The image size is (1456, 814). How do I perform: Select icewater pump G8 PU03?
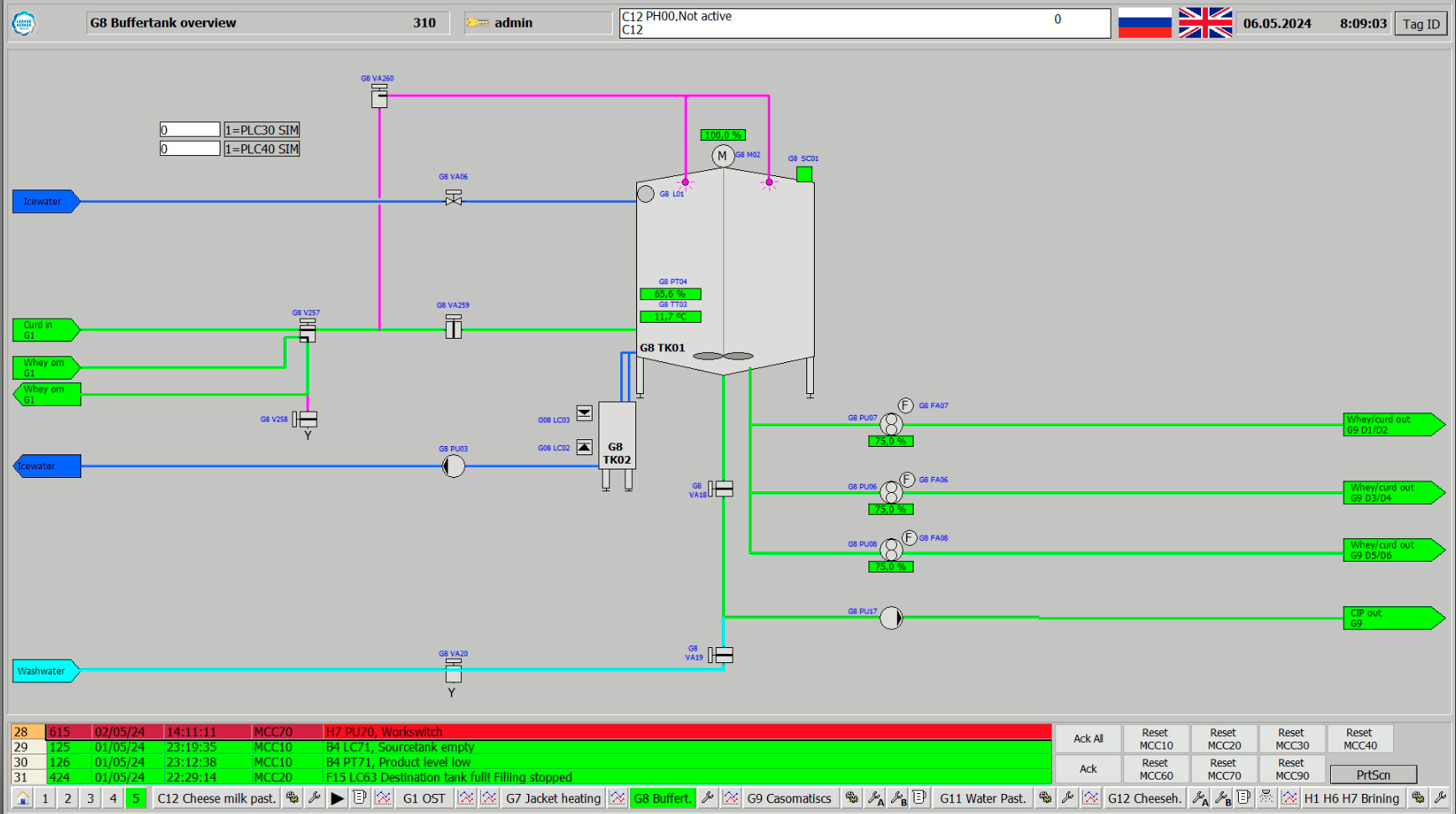(453, 466)
